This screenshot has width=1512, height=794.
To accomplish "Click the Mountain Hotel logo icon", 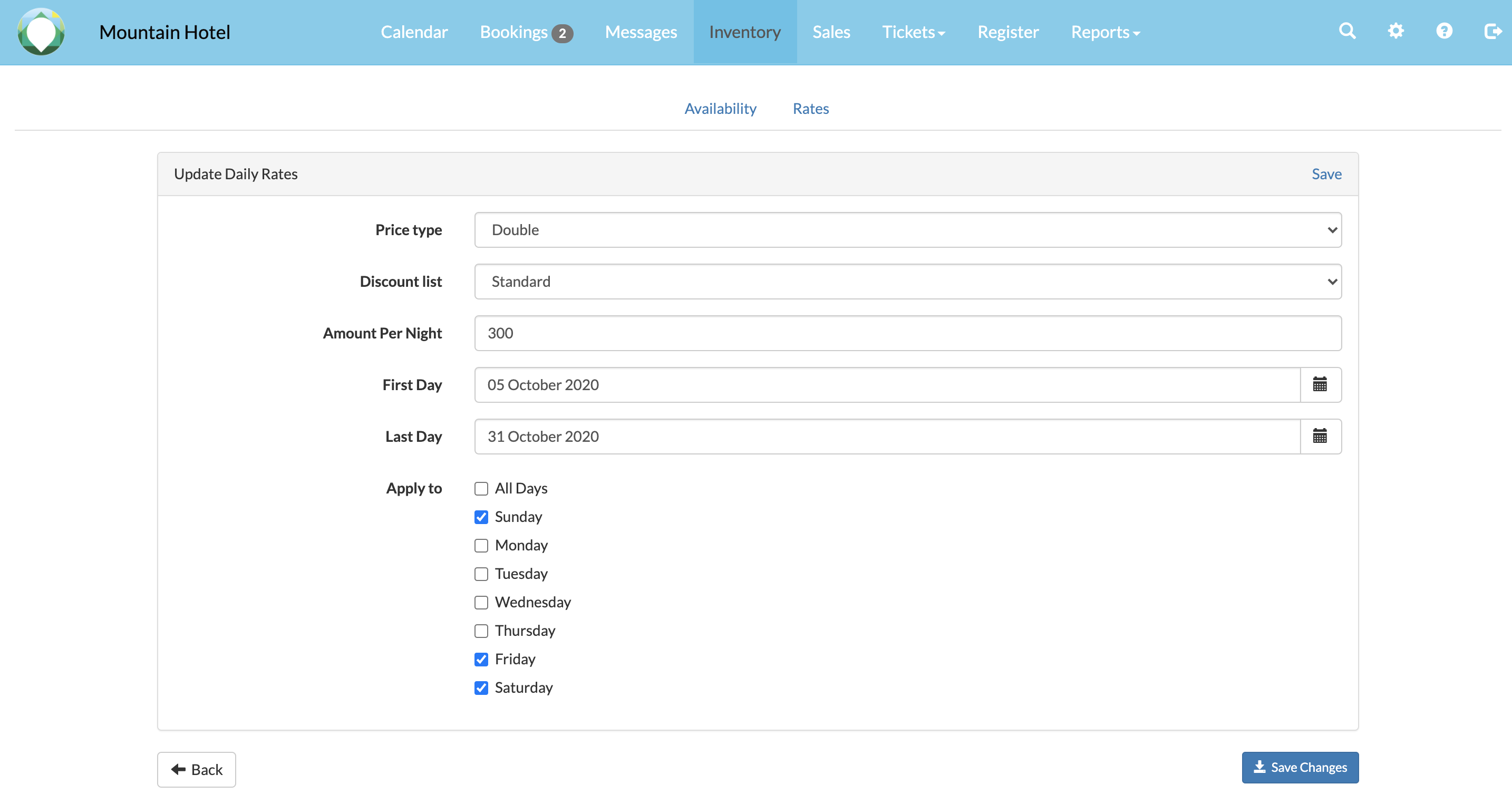I will tap(41, 32).
